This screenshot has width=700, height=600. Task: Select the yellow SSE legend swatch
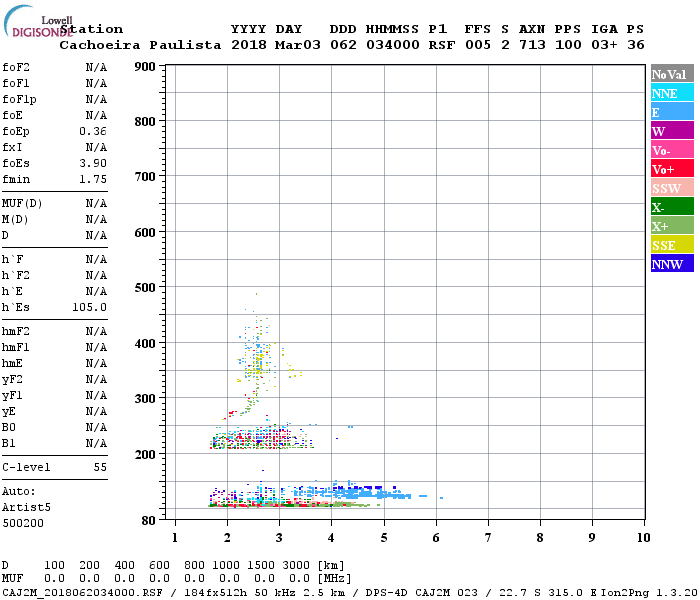pyautogui.click(x=672, y=245)
